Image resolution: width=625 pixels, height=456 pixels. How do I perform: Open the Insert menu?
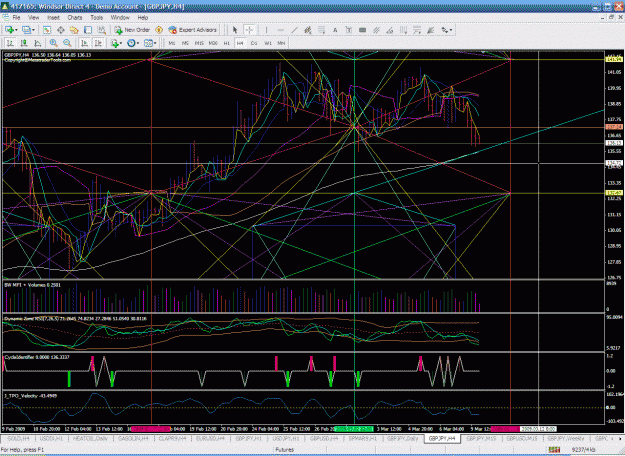click(x=53, y=18)
